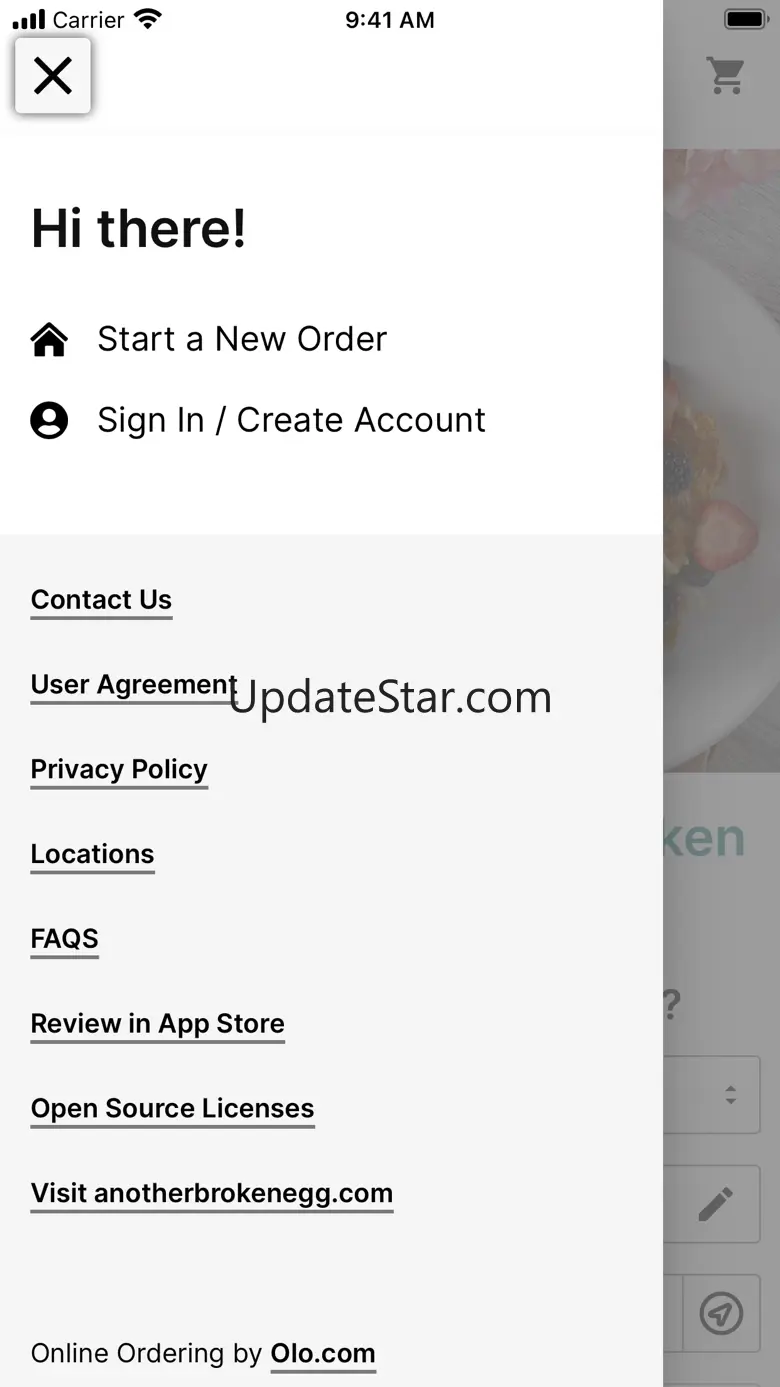Go to Locations link
The width and height of the screenshot is (780, 1387).
coord(92,854)
